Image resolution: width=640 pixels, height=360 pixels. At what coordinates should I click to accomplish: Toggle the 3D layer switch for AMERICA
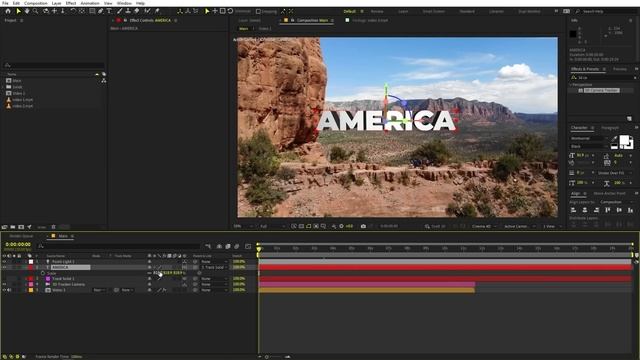184,267
